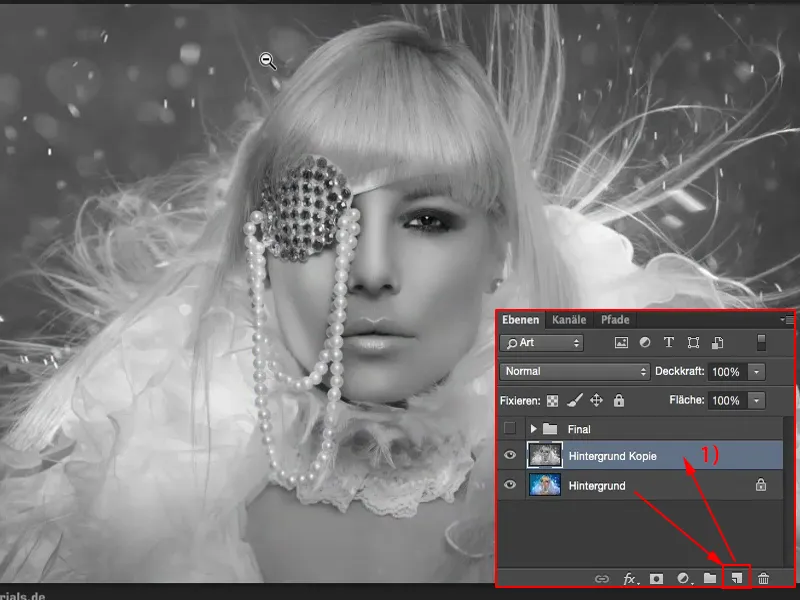Add a layer mask icon
This screenshot has width=800, height=600.
point(656,579)
